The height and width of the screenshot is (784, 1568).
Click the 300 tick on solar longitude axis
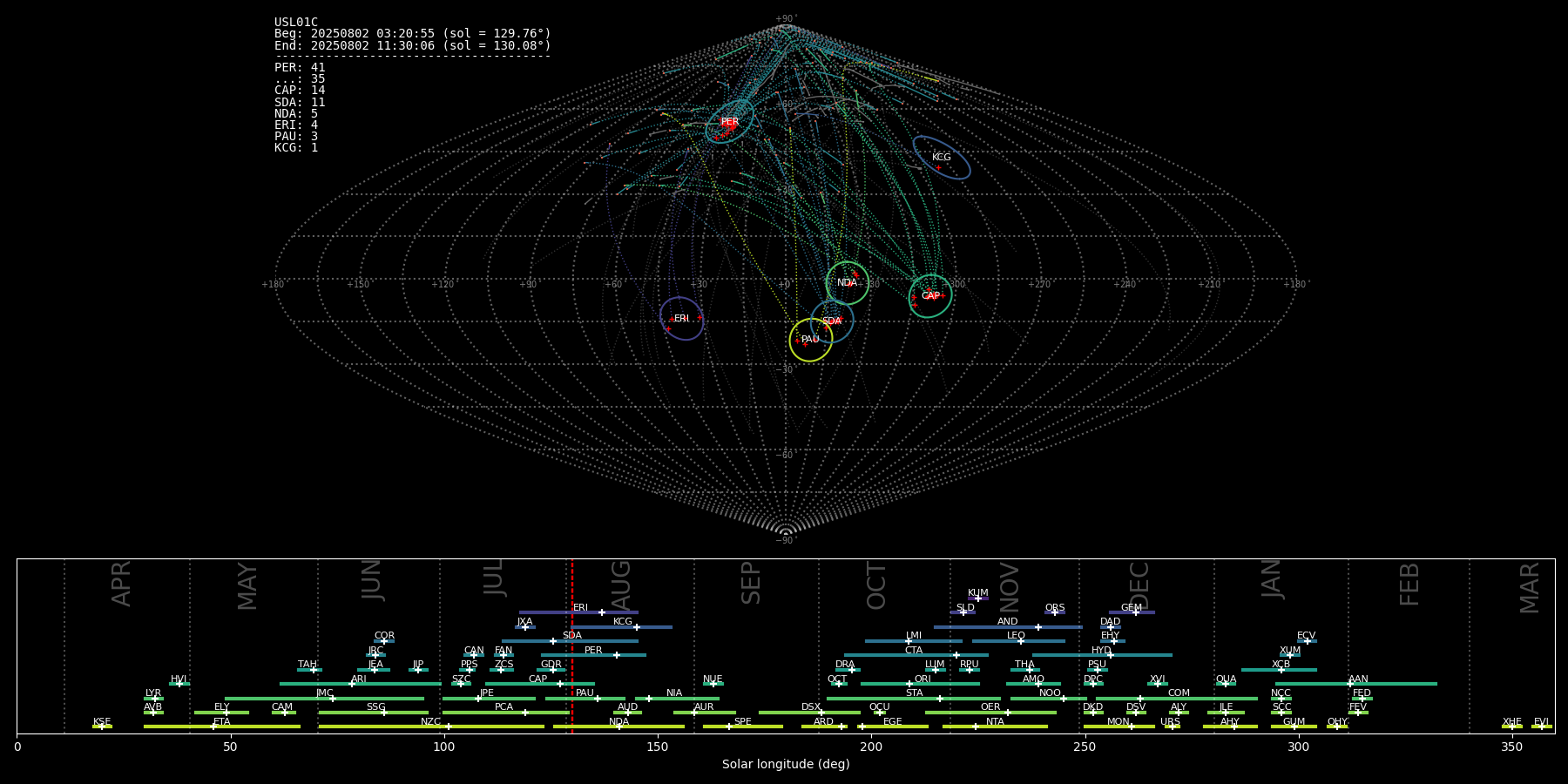click(x=1298, y=747)
